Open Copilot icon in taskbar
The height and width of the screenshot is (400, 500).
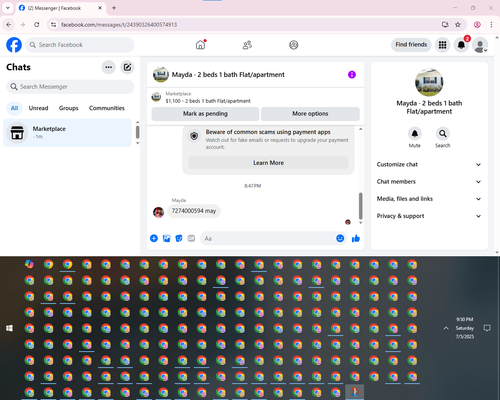point(29,264)
